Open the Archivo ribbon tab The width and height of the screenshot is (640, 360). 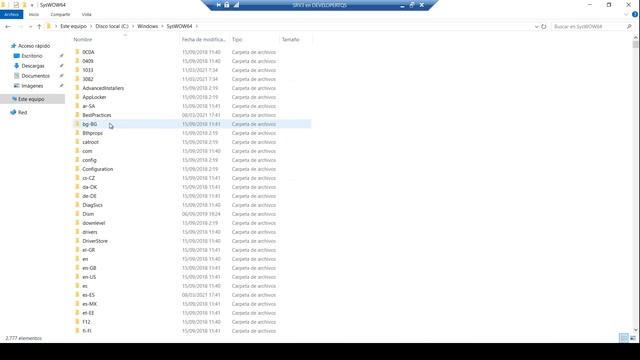click(x=11, y=14)
